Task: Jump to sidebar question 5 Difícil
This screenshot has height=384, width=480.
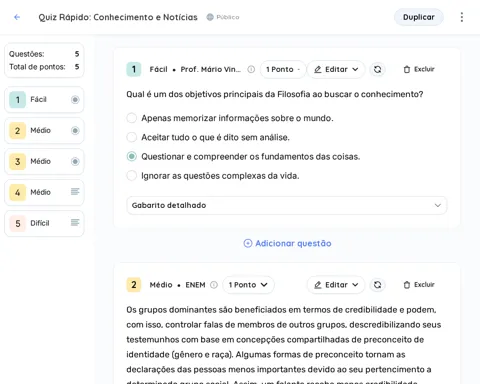Action: coord(44,223)
